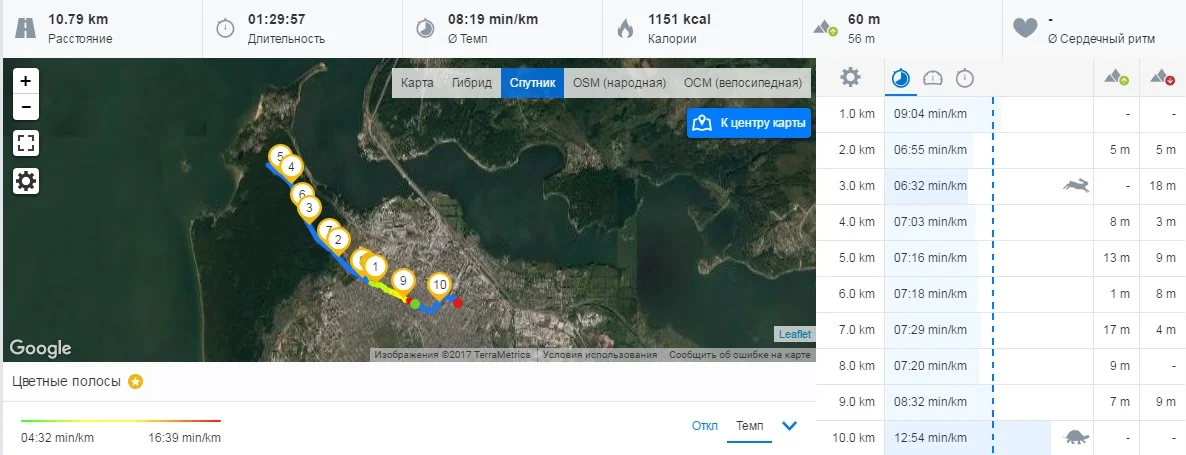Click the 1151 kcal calories value
The width and height of the screenshot is (1186, 455).
click(679, 20)
